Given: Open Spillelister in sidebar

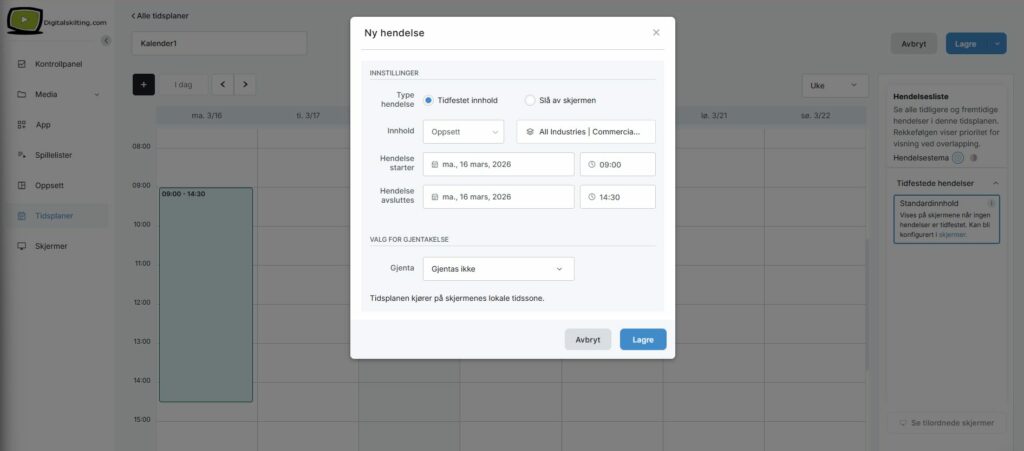Looking at the screenshot, I should tap(54, 155).
